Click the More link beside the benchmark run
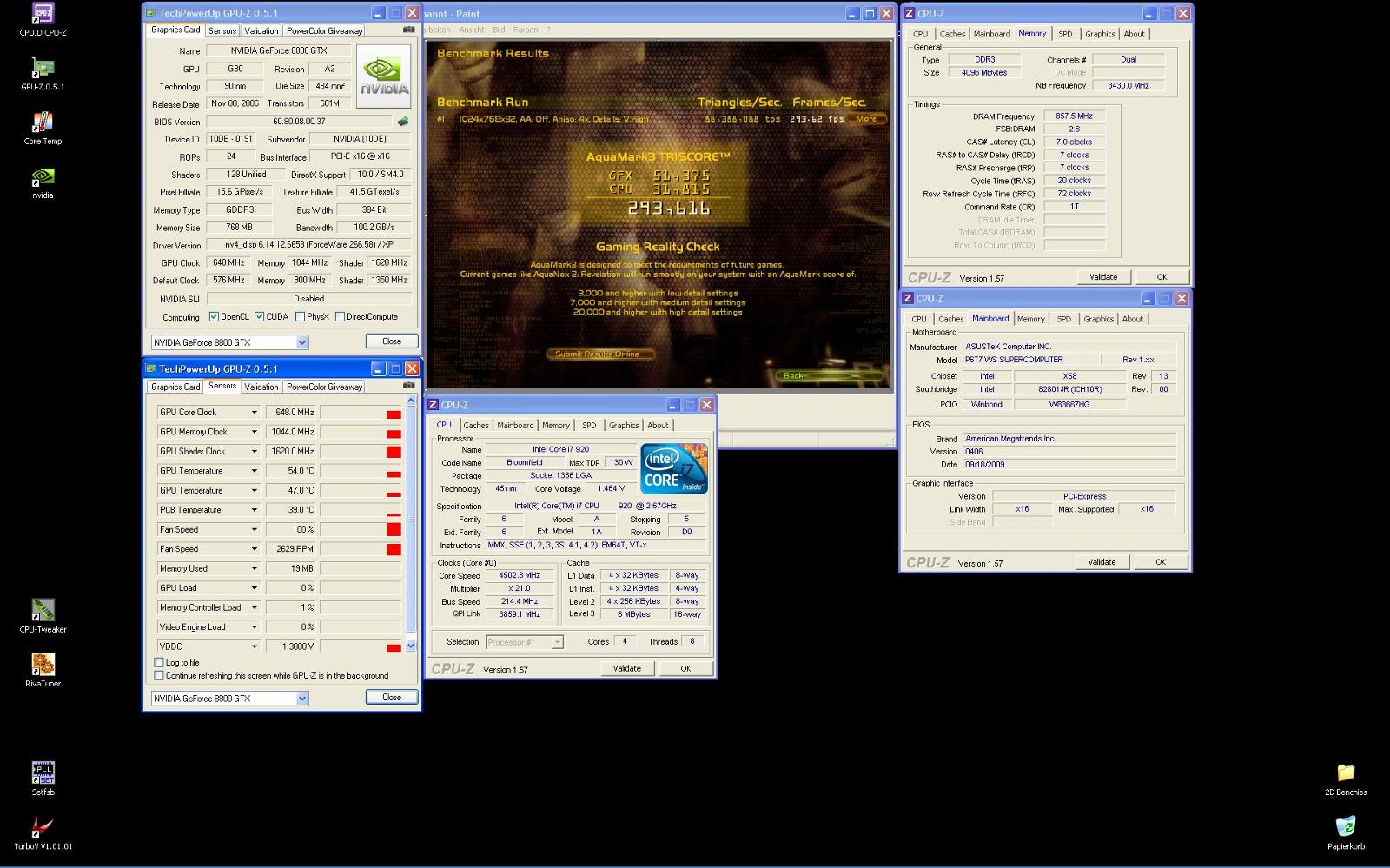1390x868 pixels. pyautogui.click(x=866, y=119)
